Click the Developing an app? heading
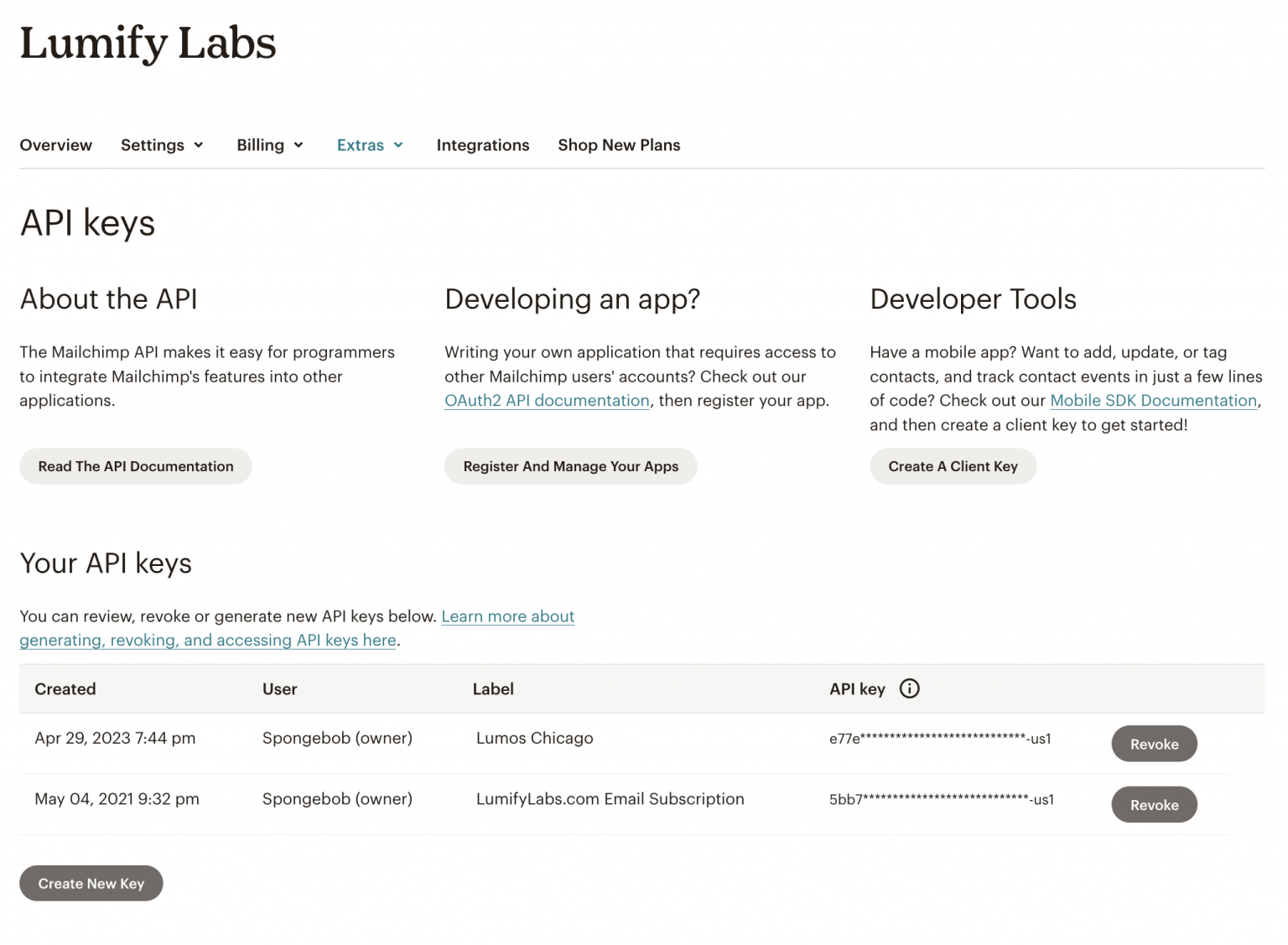This screenshot has width=1288, height=945. coord(572,299)
